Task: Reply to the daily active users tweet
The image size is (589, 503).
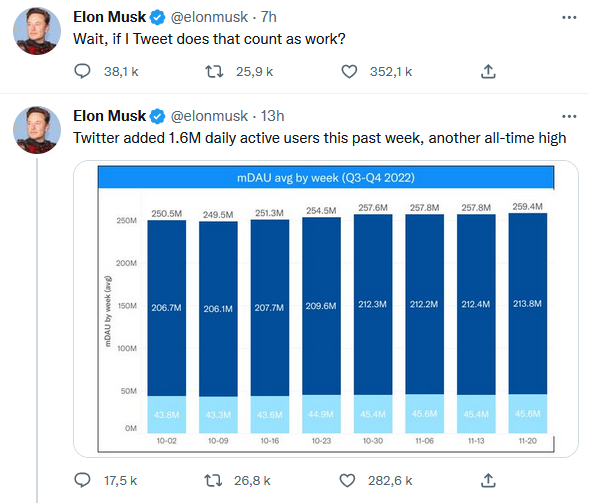Action: click(82, 480)
